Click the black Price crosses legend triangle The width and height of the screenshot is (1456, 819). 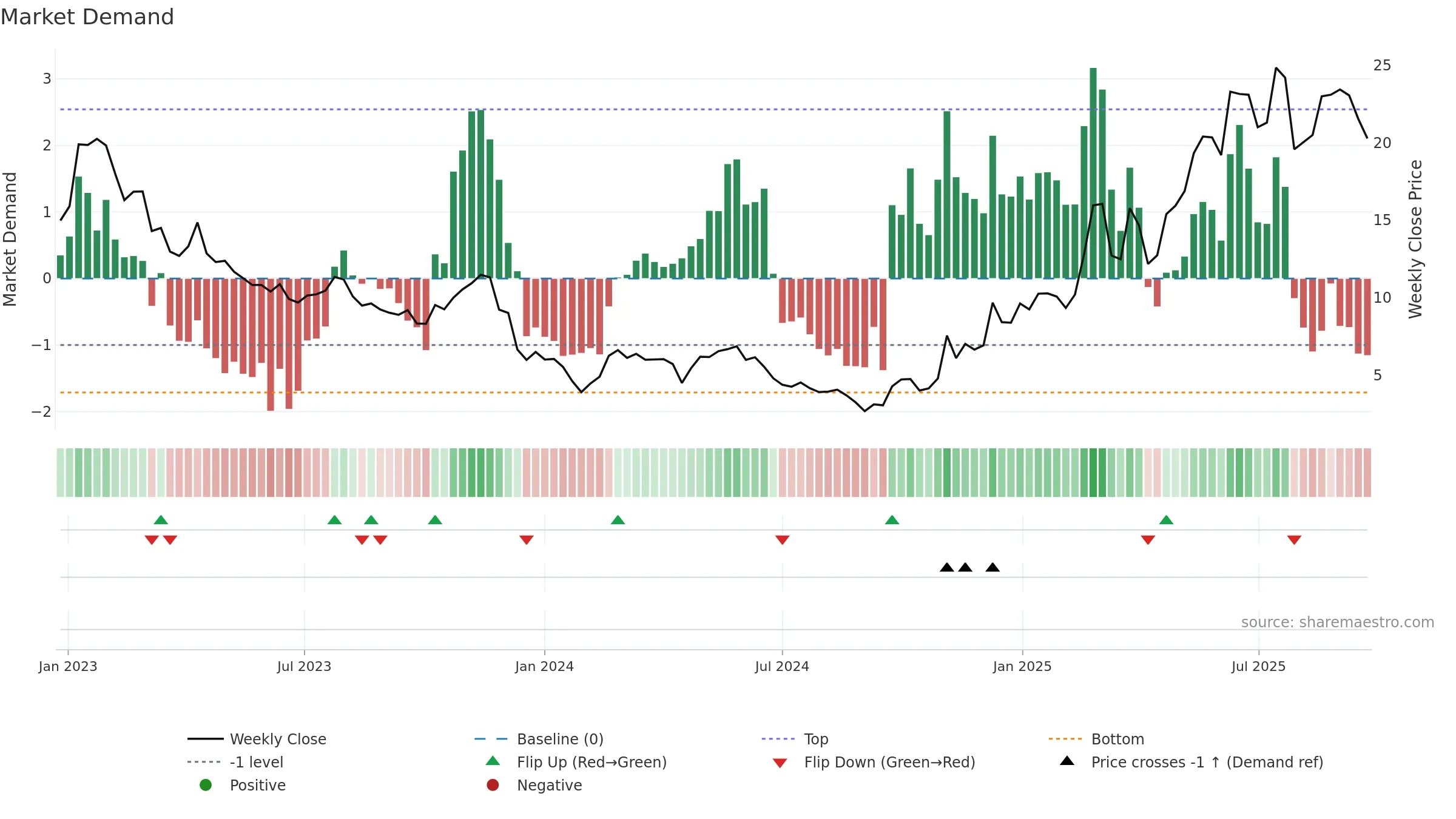1067,761
